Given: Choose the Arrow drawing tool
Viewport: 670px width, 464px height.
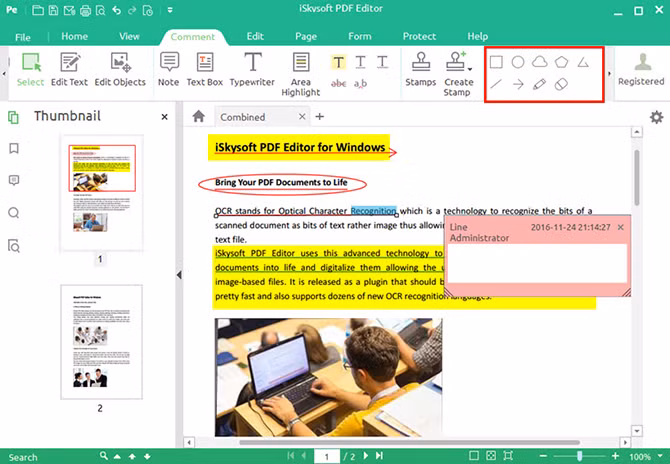Looking at the screenshot, I should tap(518, 84).
